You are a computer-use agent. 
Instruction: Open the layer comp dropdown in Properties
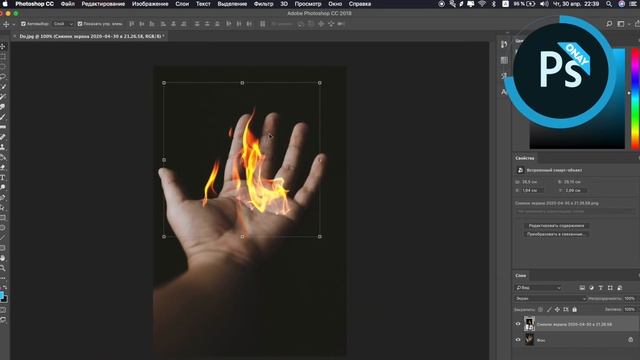click(x=576, y=211)
